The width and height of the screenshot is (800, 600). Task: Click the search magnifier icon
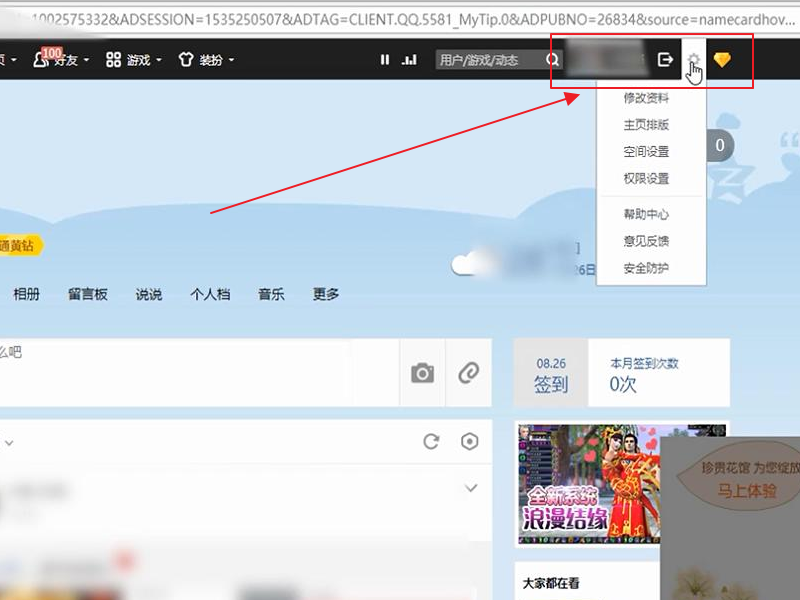[552, 59]
